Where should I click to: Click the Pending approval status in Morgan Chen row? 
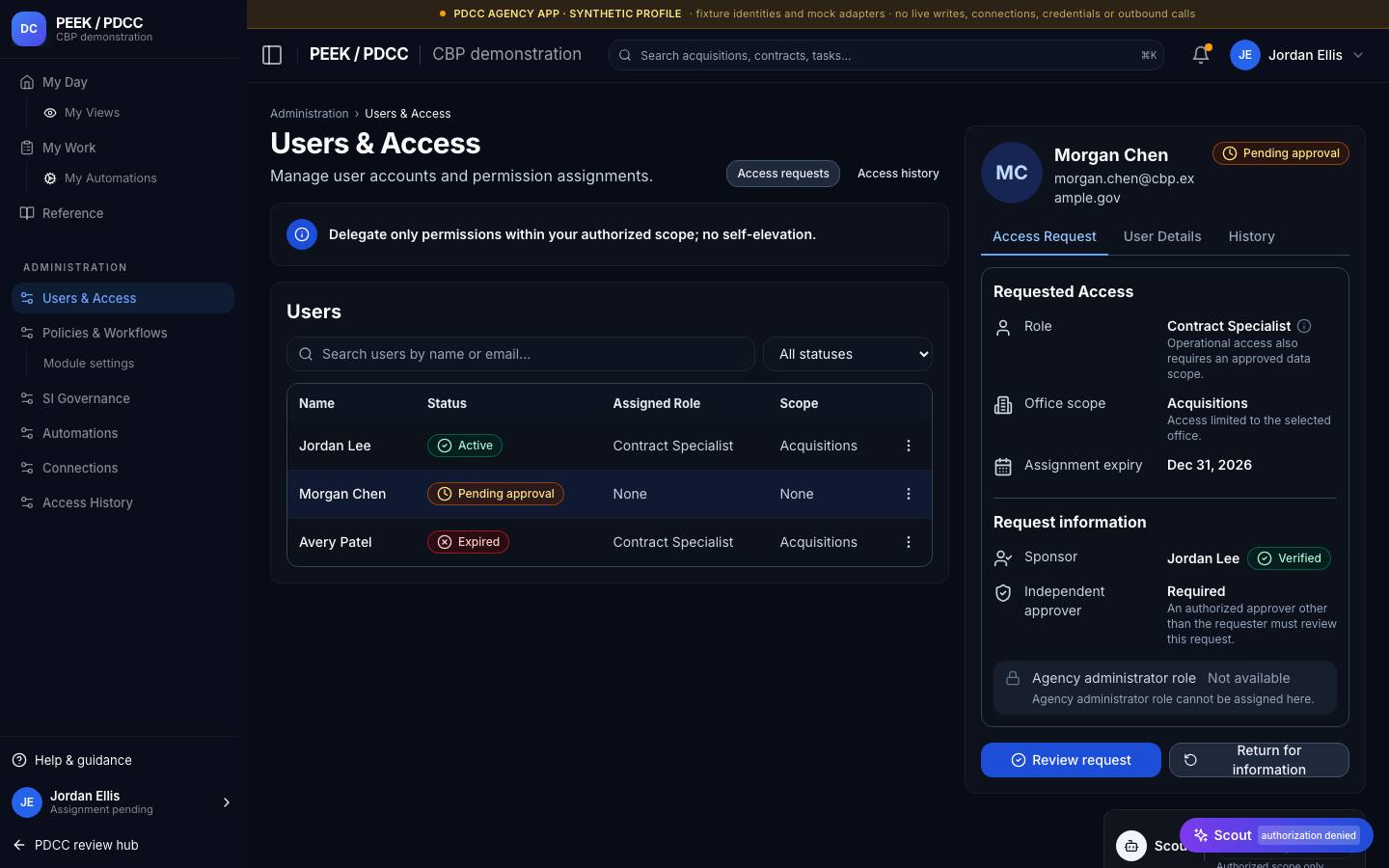(496, 494)
